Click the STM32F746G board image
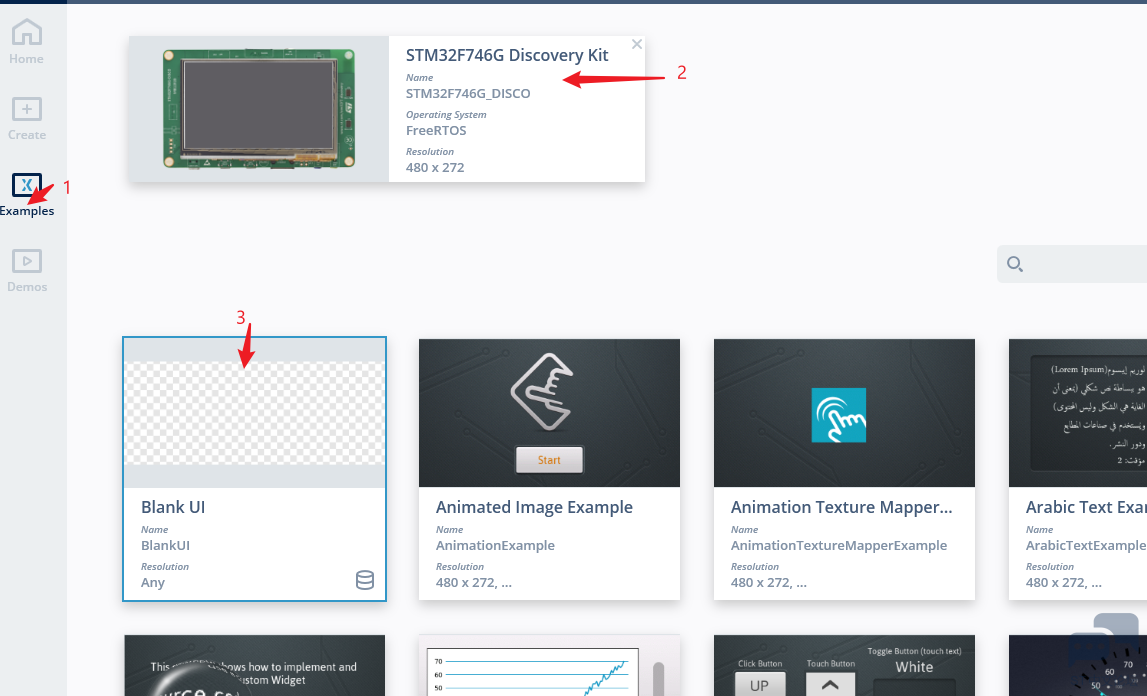 click(259, 108)
